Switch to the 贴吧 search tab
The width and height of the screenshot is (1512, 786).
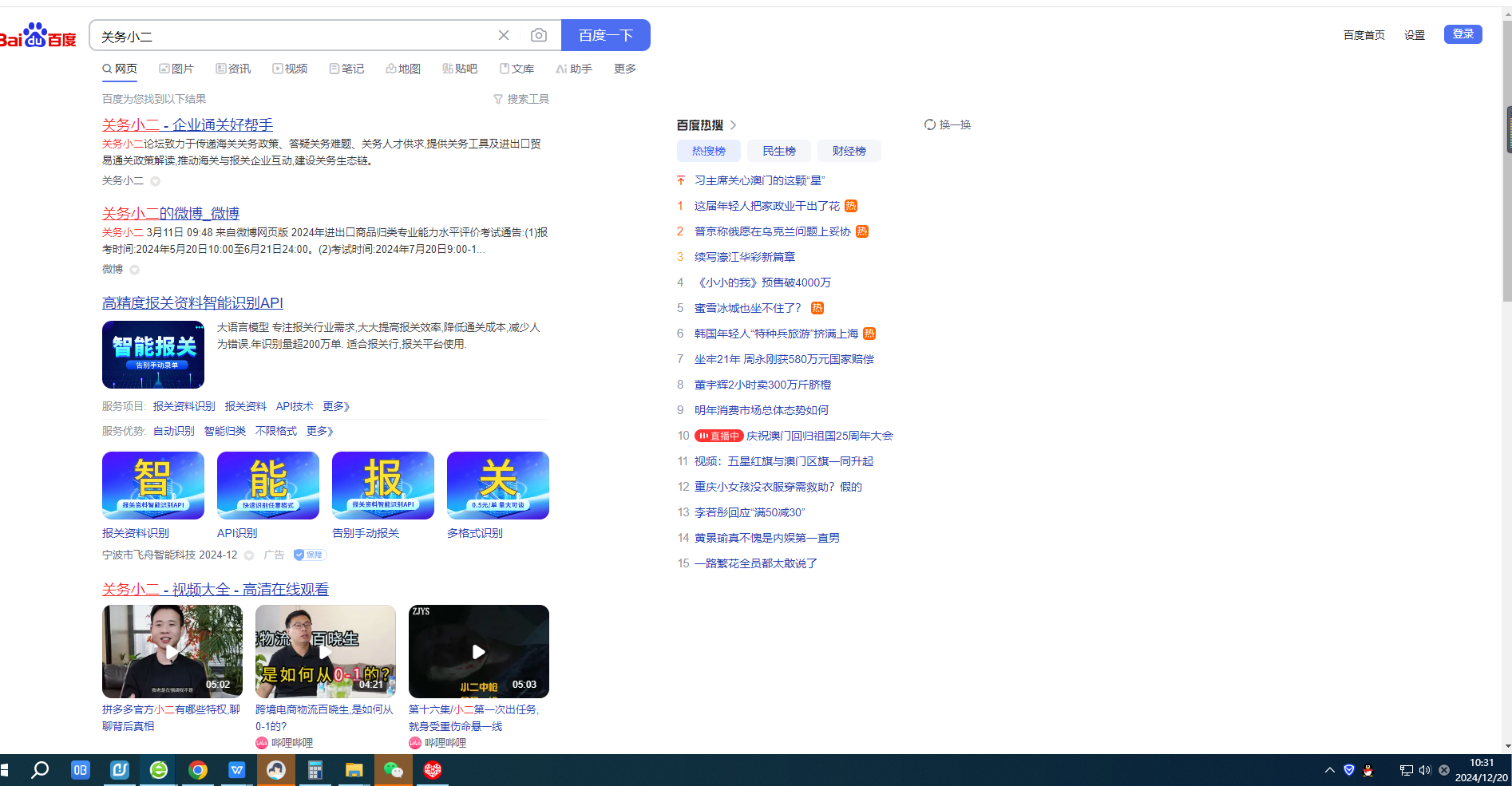(x=460, y=69)
